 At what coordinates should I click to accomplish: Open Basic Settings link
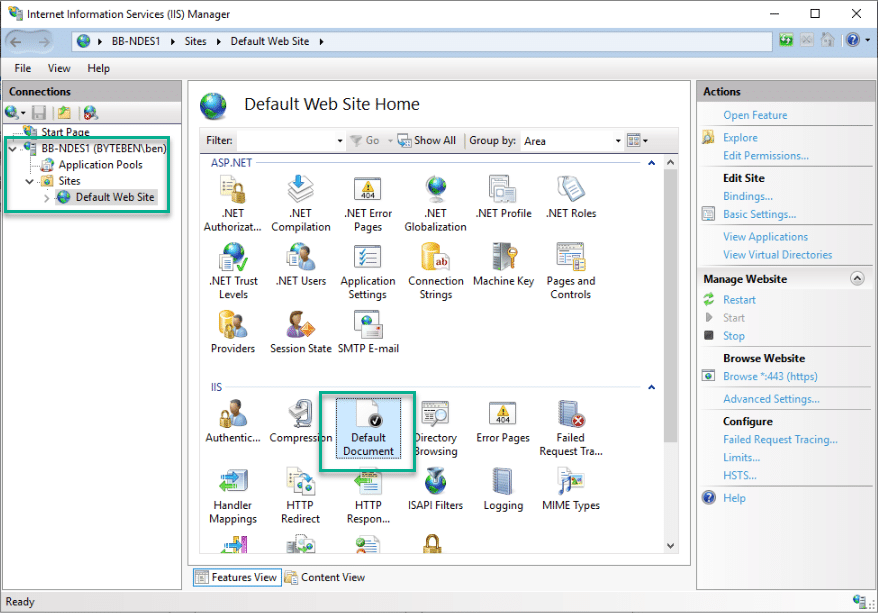point(759,214)
